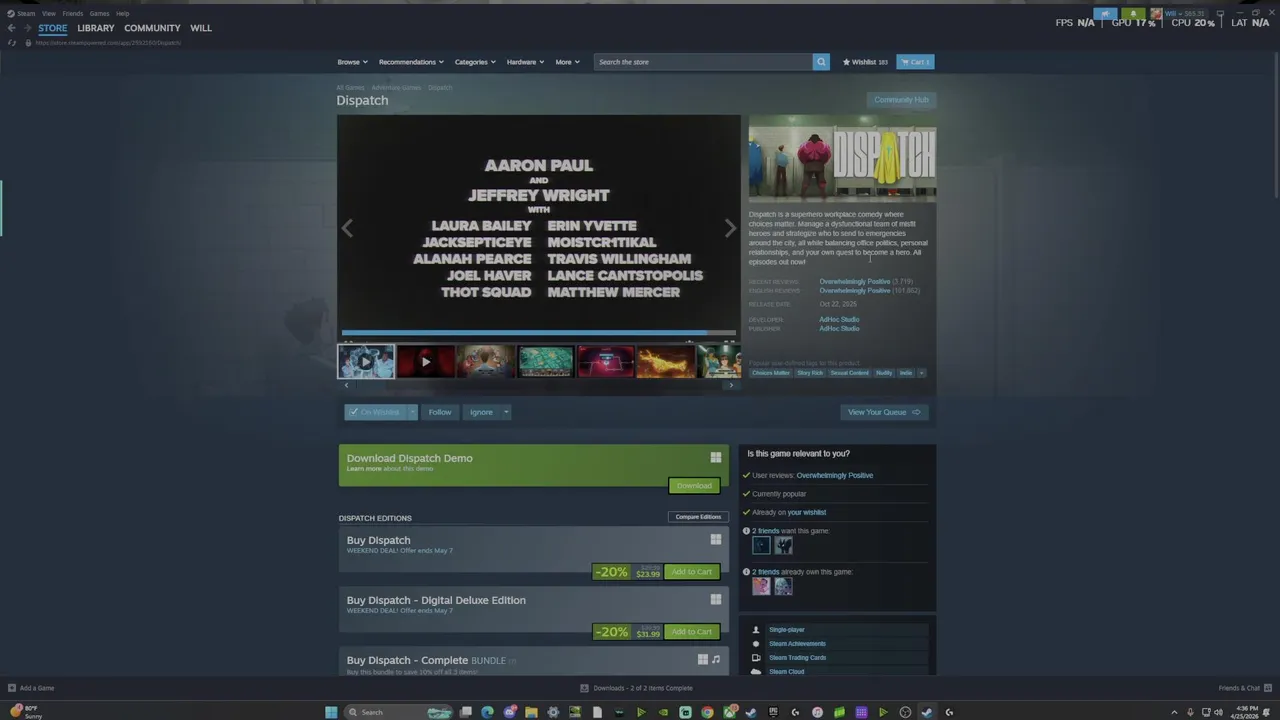Open dropdown arrow beside Ignore
Image resolution: width=1280 pixels, height=720 pixels.
(506, 412)
